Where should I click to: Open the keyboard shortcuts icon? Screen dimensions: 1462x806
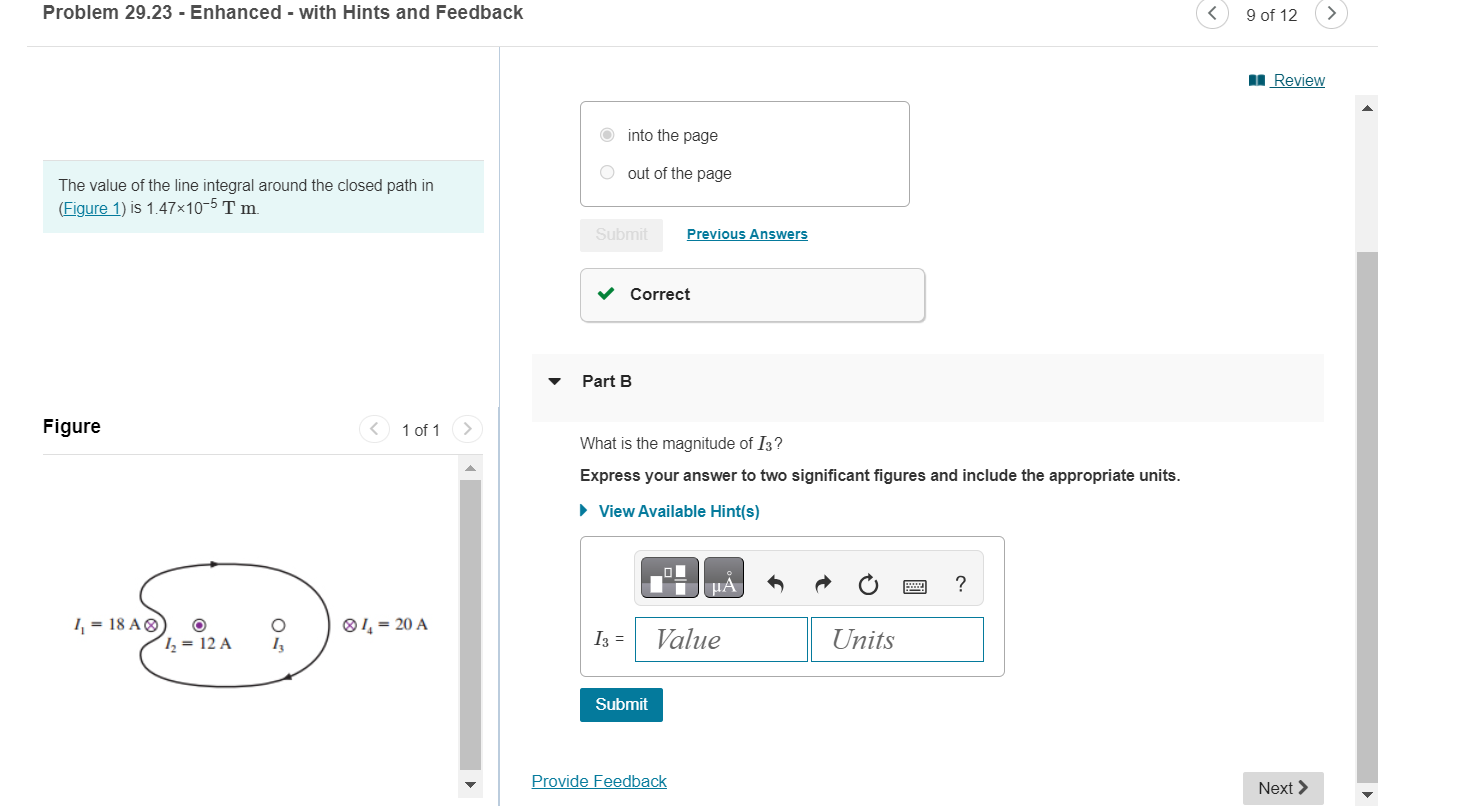click(916, 584)
